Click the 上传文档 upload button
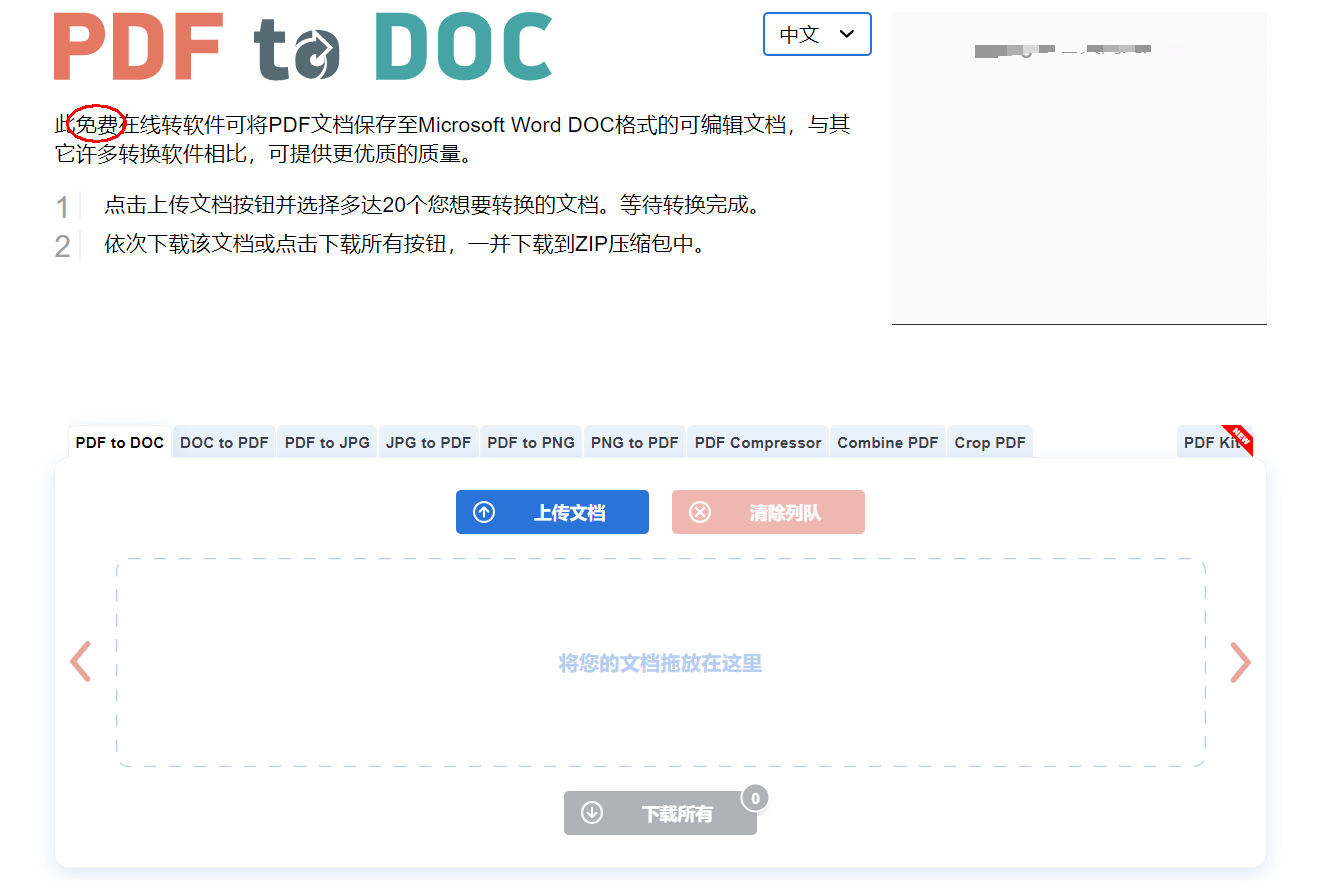The height and width of the screenshot is (881, 1318). pyautogui.click(x=552, y=512)
